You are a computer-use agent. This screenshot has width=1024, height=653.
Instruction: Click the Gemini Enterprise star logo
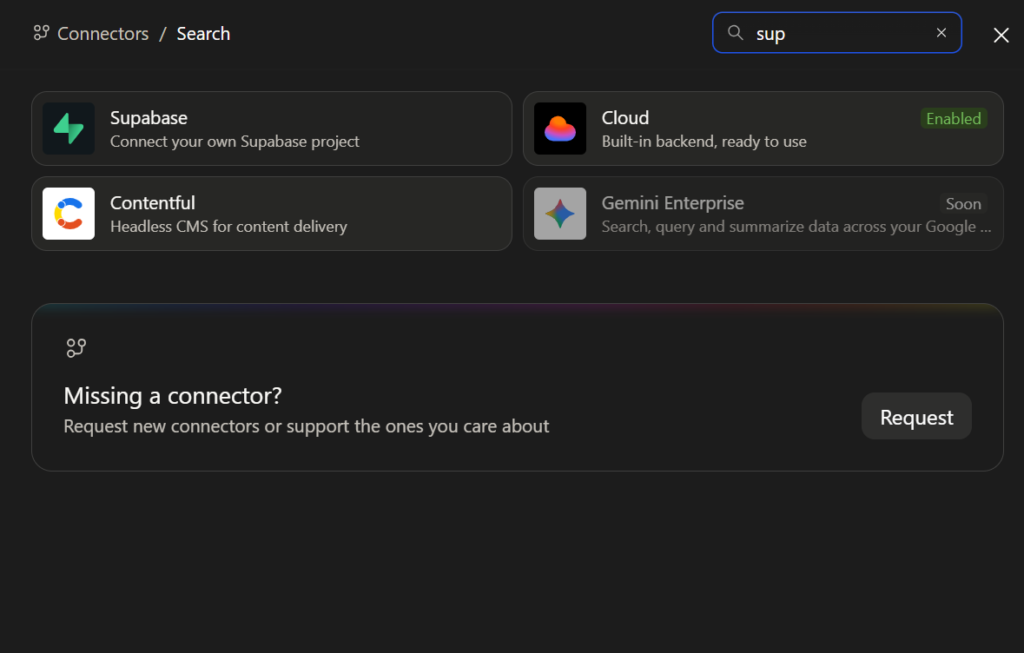(560, 214)
